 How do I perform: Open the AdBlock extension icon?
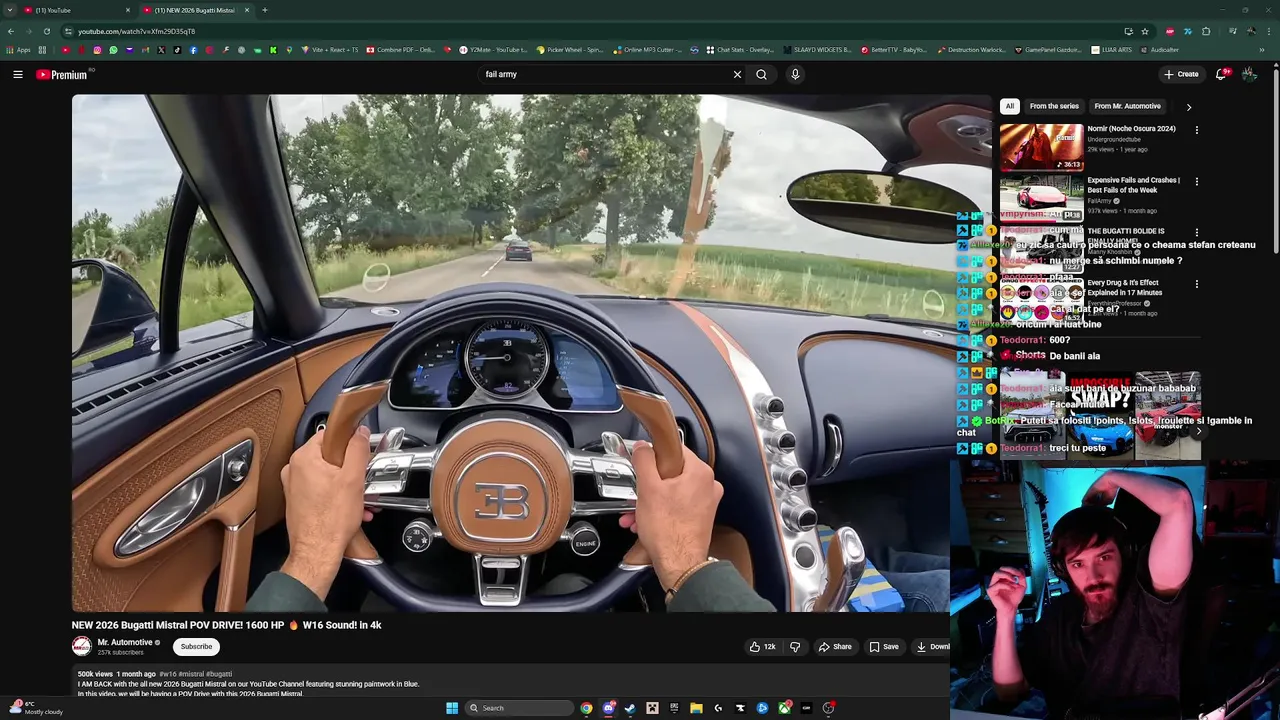(1170, 31)
